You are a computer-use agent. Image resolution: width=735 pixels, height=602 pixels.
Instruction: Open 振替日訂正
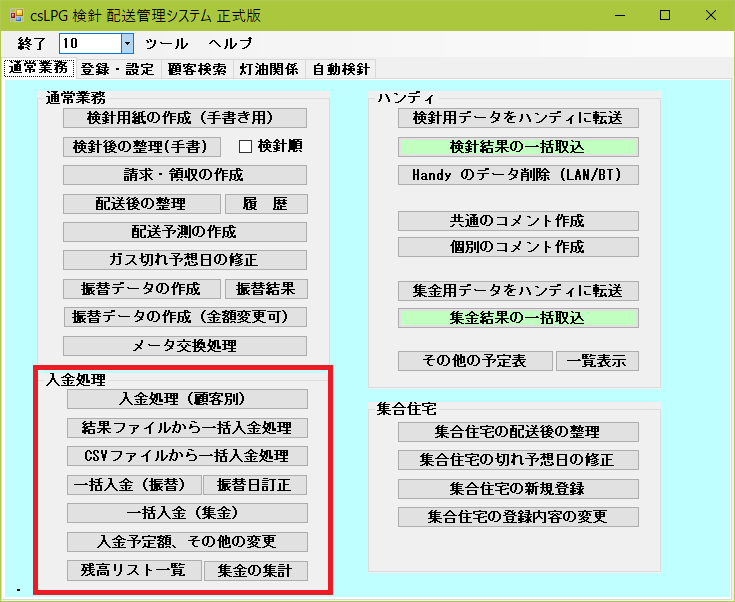click(x=255, y=485)
